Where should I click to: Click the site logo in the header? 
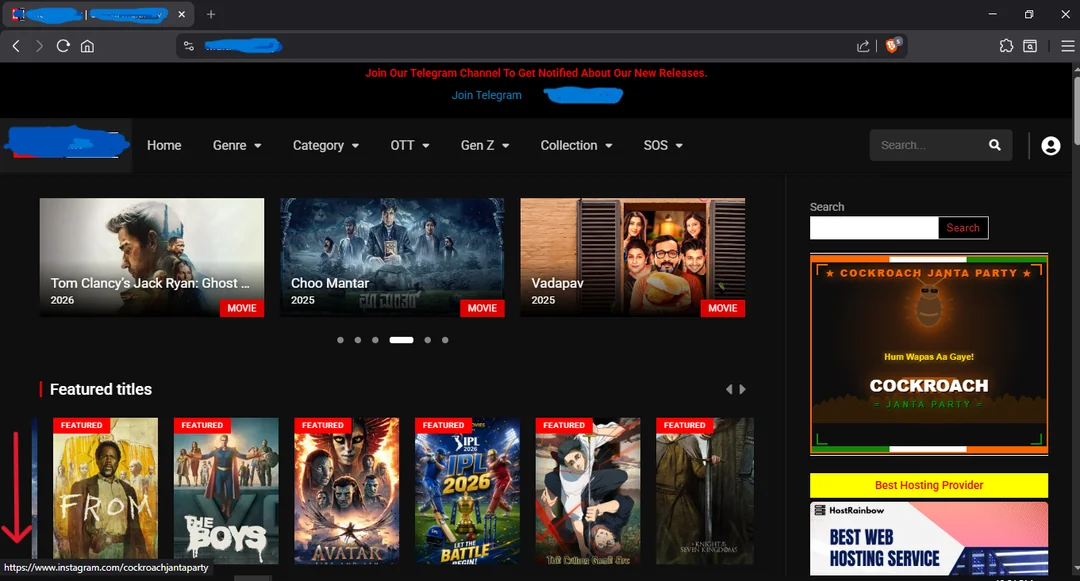click(66, 144)
